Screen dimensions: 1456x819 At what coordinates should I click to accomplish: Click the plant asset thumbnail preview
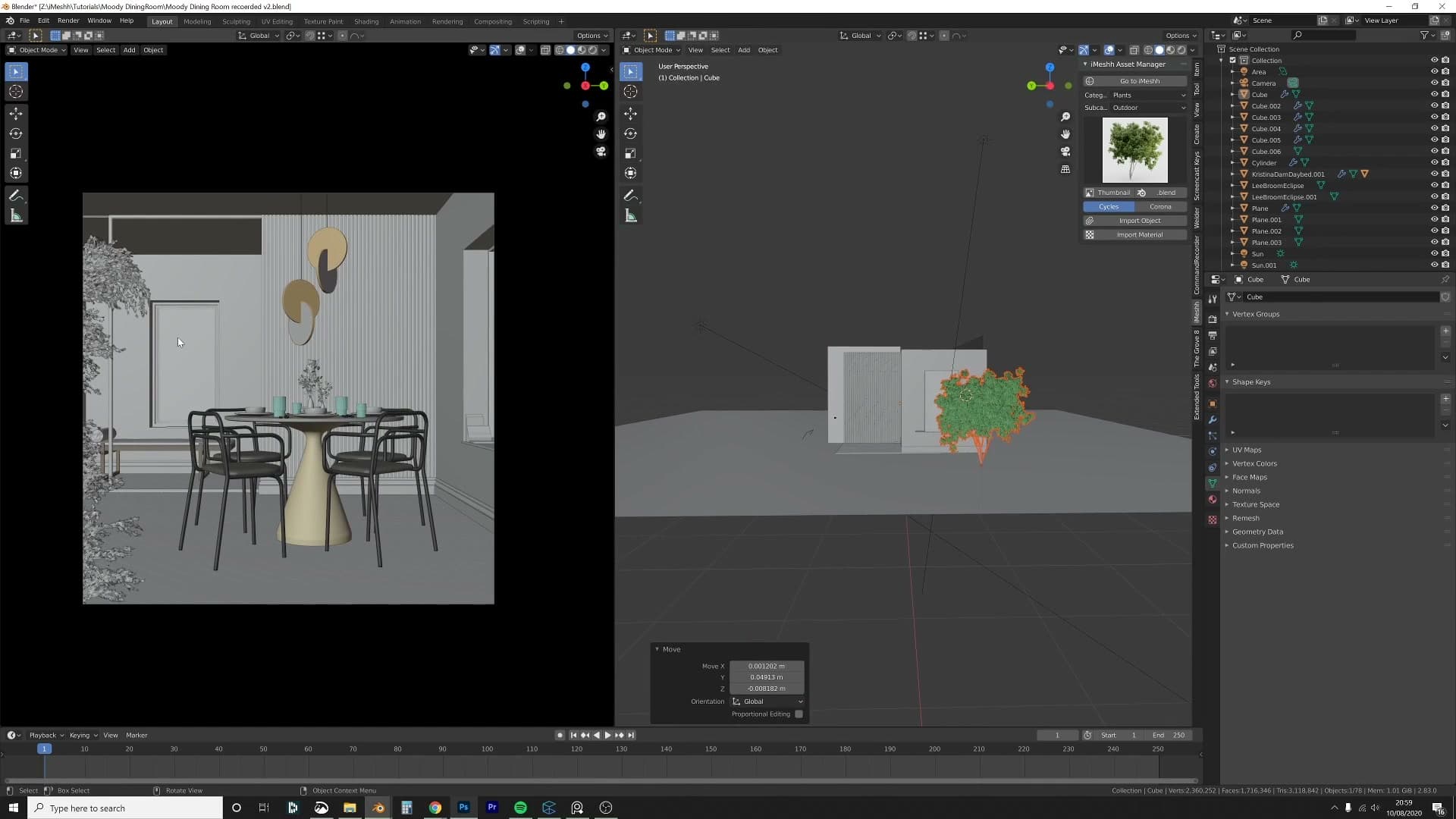tap(1135, 150)
